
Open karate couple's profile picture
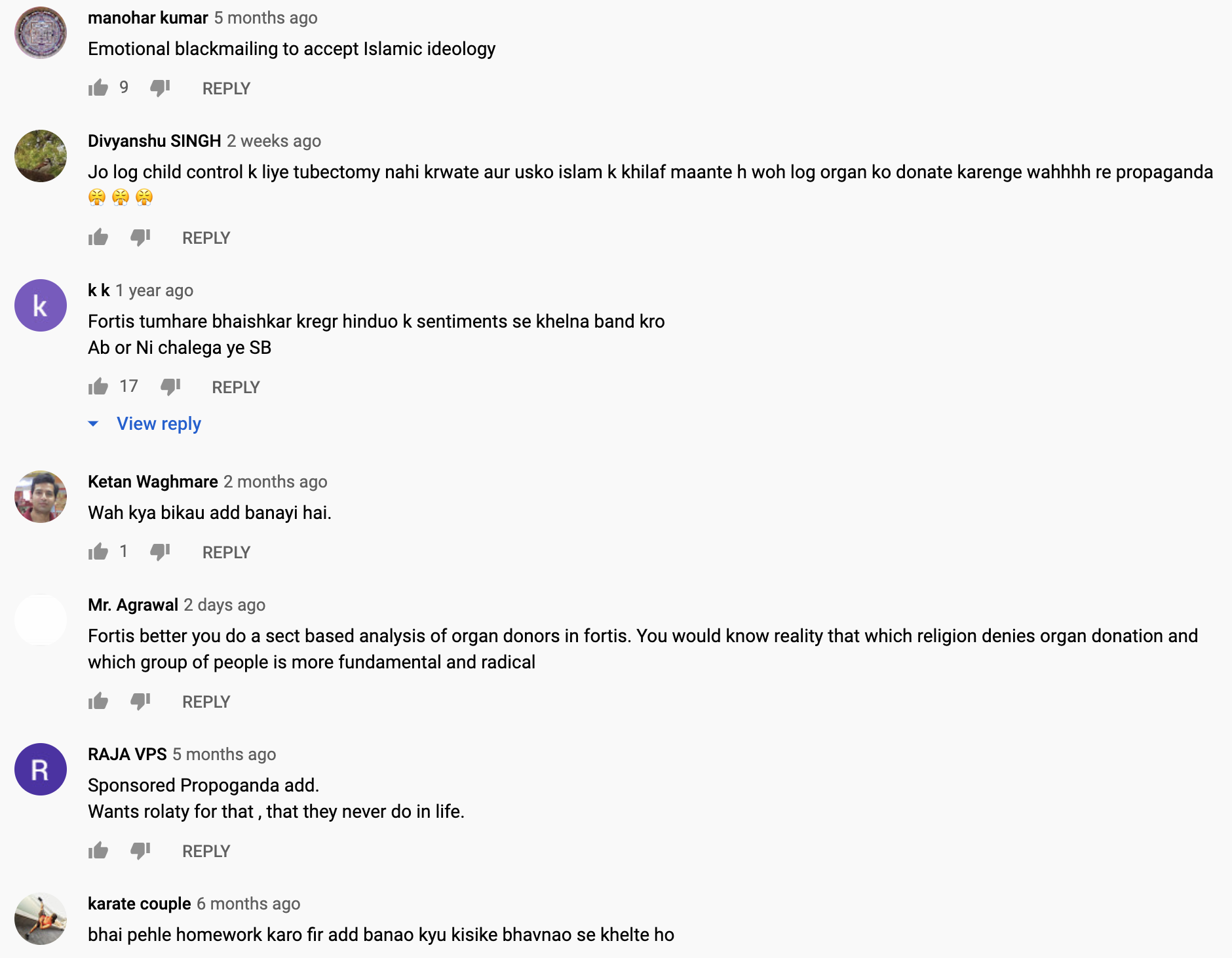tap(41, 918)
